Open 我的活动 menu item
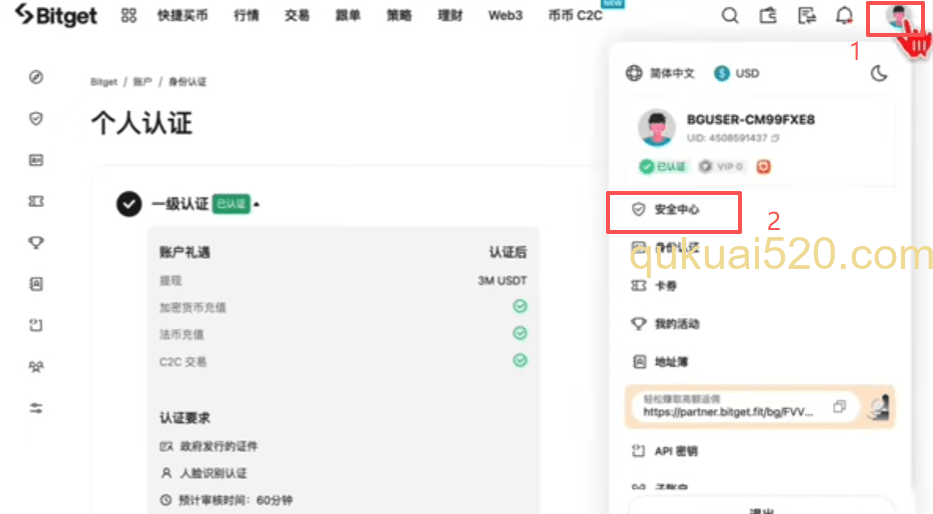This screenshot has height=514, width=933. (665, 324)
